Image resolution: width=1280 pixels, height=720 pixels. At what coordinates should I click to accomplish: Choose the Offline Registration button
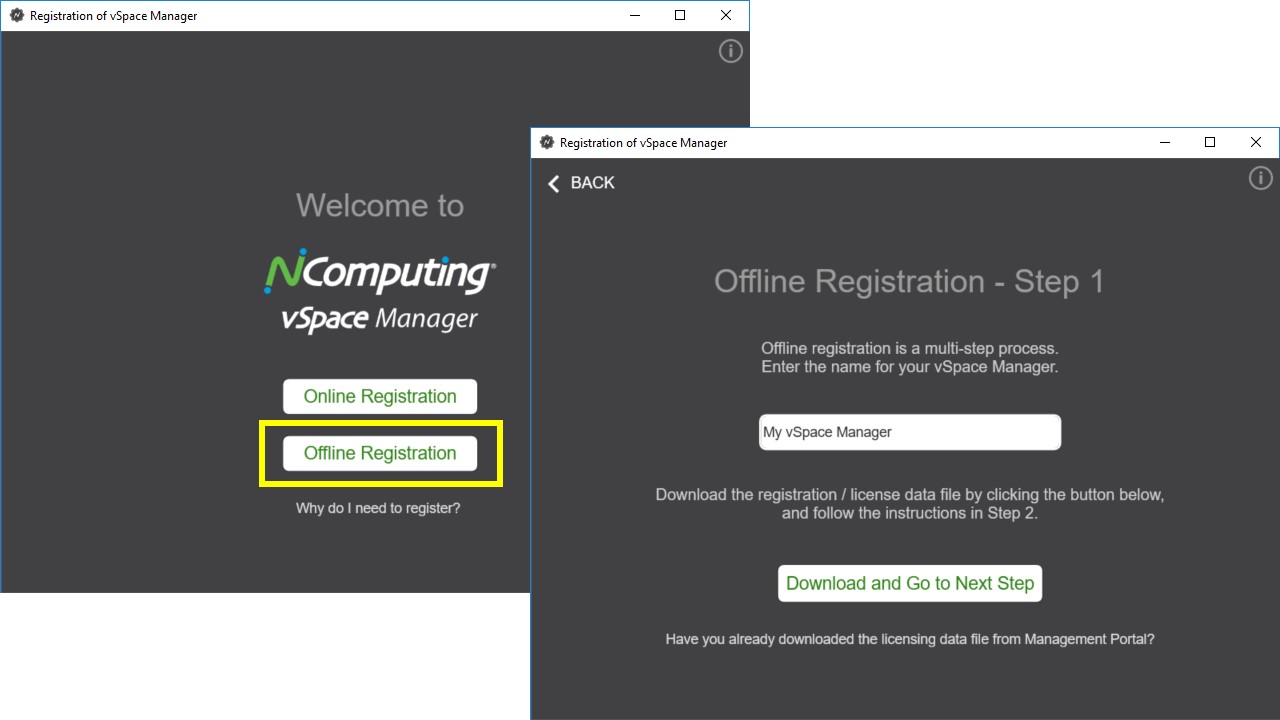coord(380,453)
